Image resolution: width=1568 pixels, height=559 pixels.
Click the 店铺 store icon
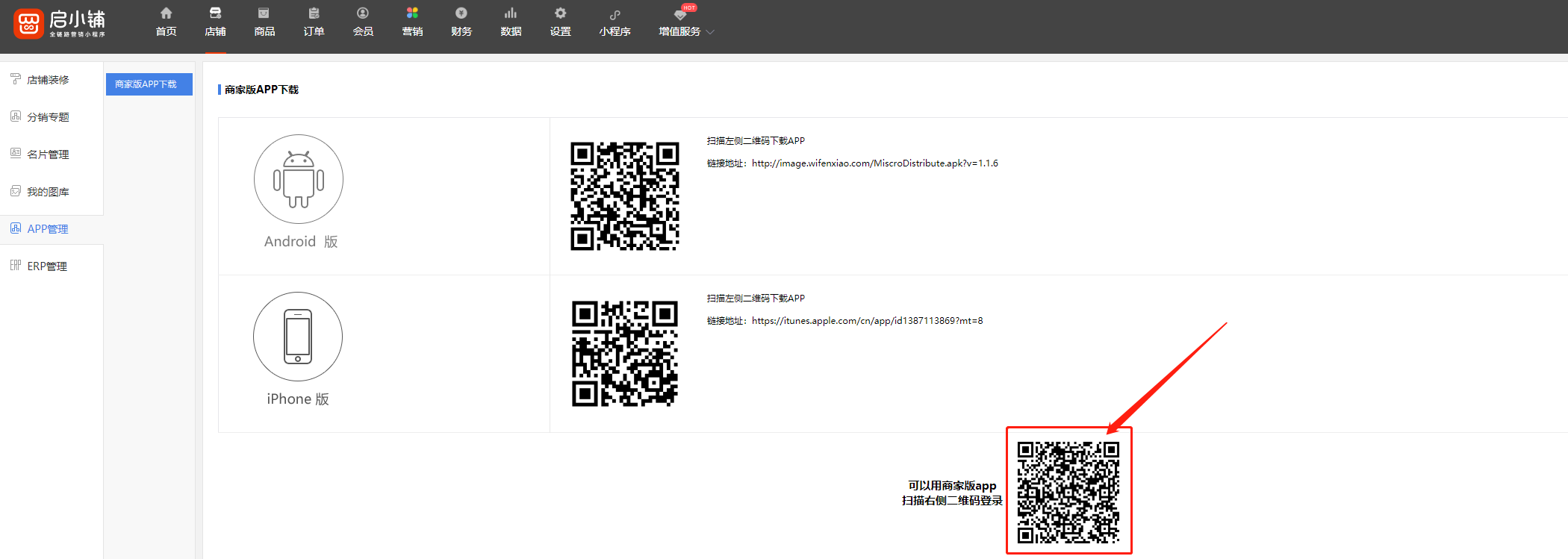click(x=215, y=13)
